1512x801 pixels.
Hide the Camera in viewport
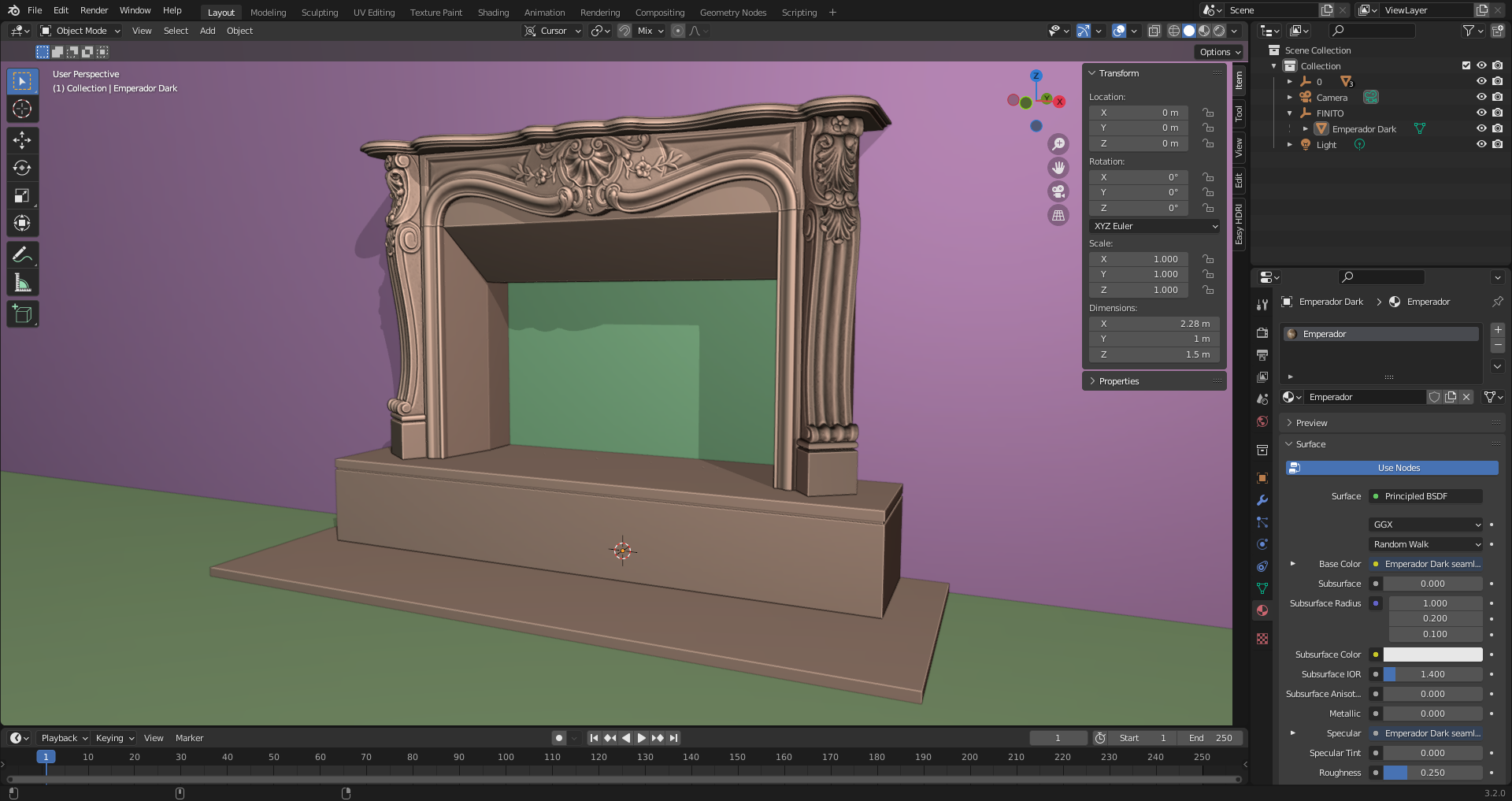pyautogui.click(x=1481, y=98)
